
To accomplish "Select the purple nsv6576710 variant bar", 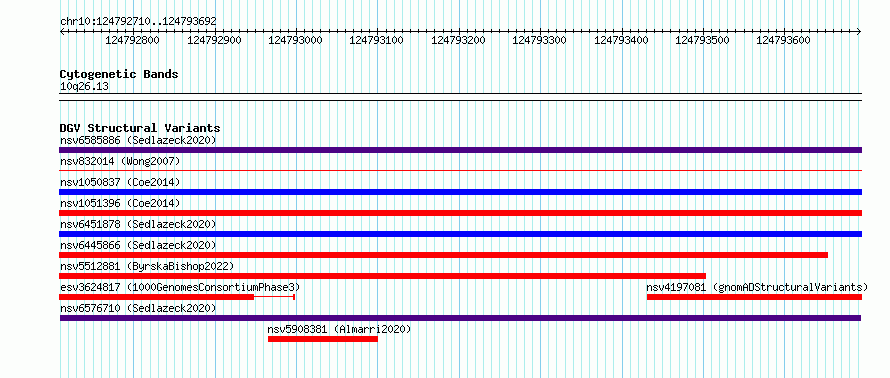I will 460,318.
